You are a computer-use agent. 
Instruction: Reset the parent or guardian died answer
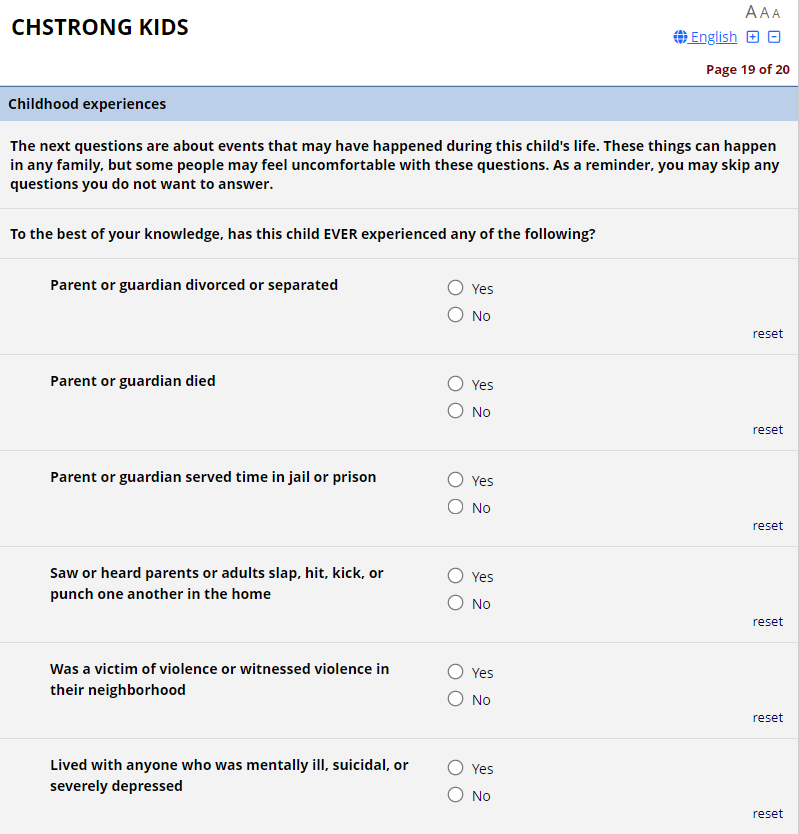768,430
